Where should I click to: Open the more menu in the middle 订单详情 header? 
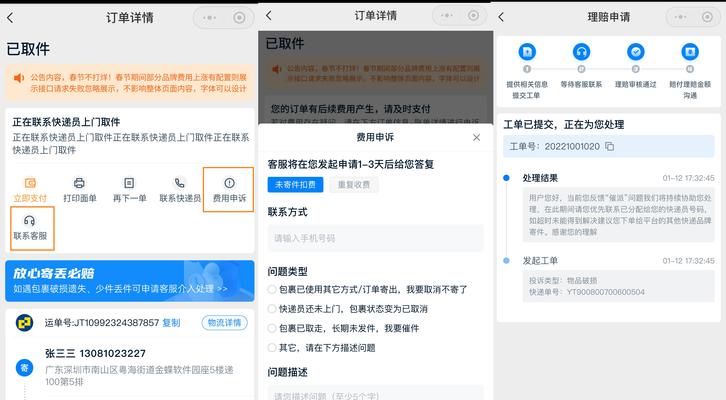[447, 16]
